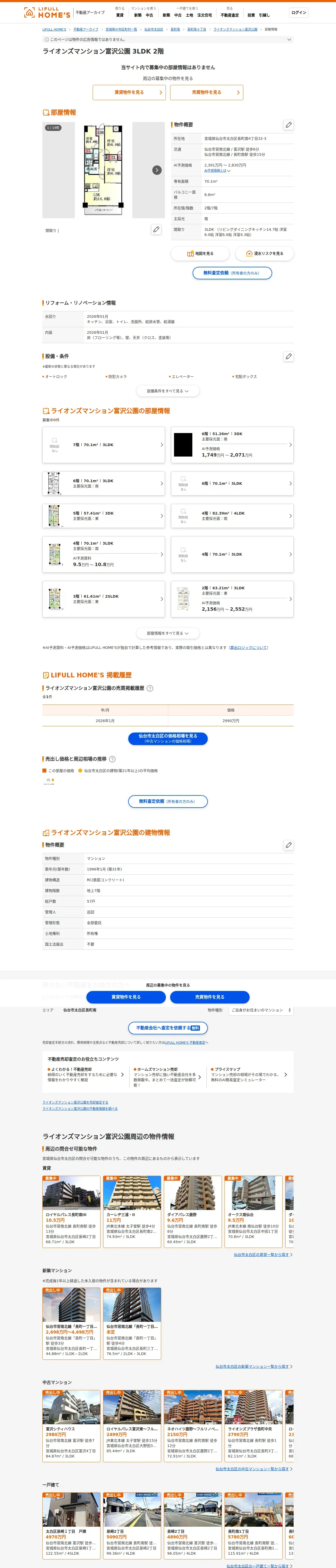Open the 6階 51.26m² 3DK room card
The height and width of the screenshot is (1568, 336).
tap(232, 445)
